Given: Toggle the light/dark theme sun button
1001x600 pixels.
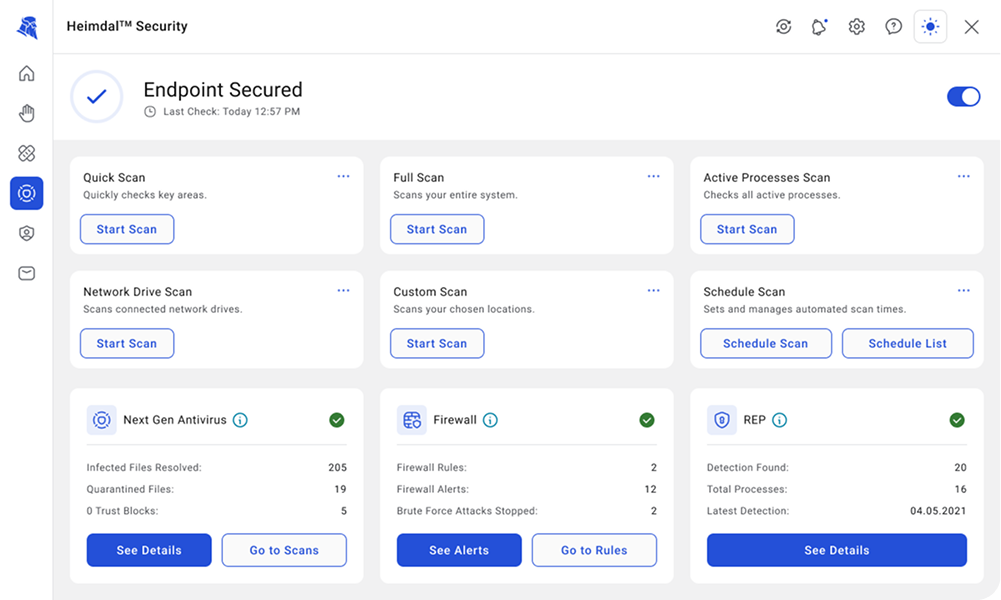Looking at the screenshot, I should click(930, 27).
